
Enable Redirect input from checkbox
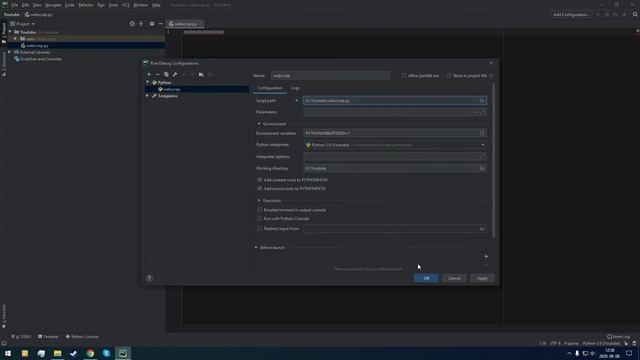coord(260,229)
